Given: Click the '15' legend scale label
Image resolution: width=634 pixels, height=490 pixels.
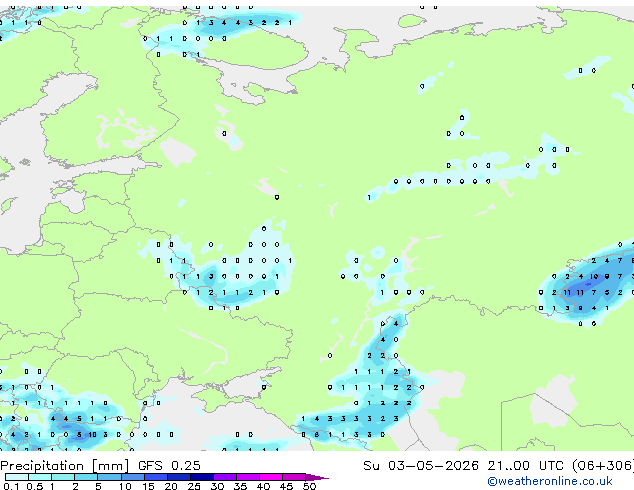Looking at the screenshot, I should pos(148,486).
